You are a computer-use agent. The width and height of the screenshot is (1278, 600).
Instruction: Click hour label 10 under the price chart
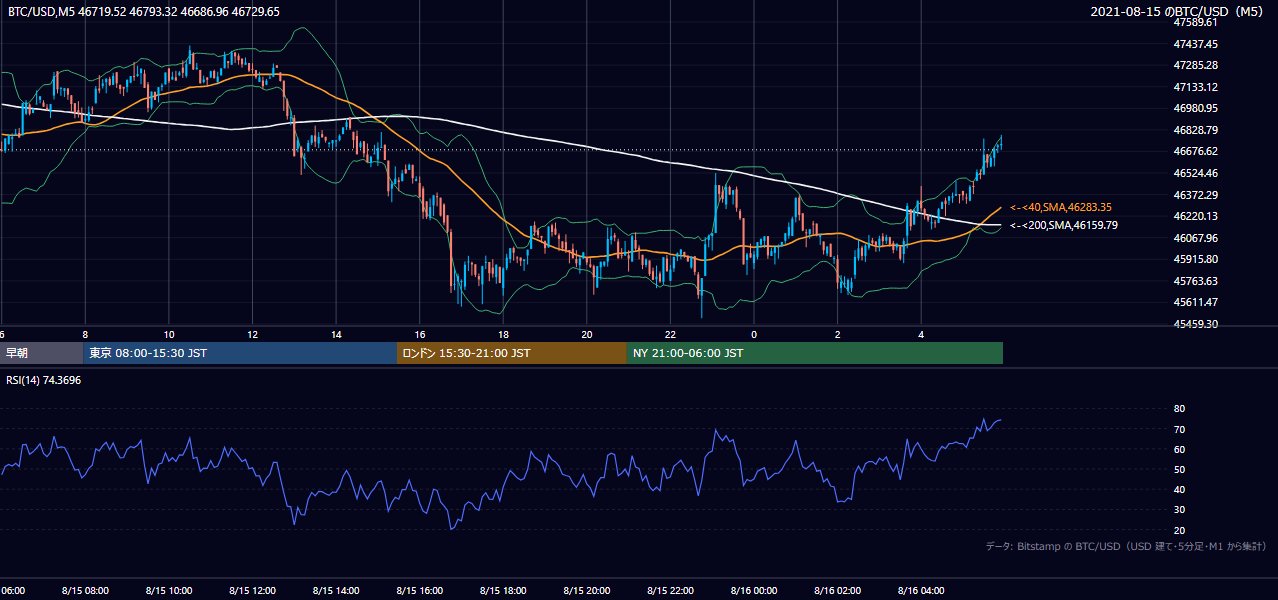tap(169, 334)
